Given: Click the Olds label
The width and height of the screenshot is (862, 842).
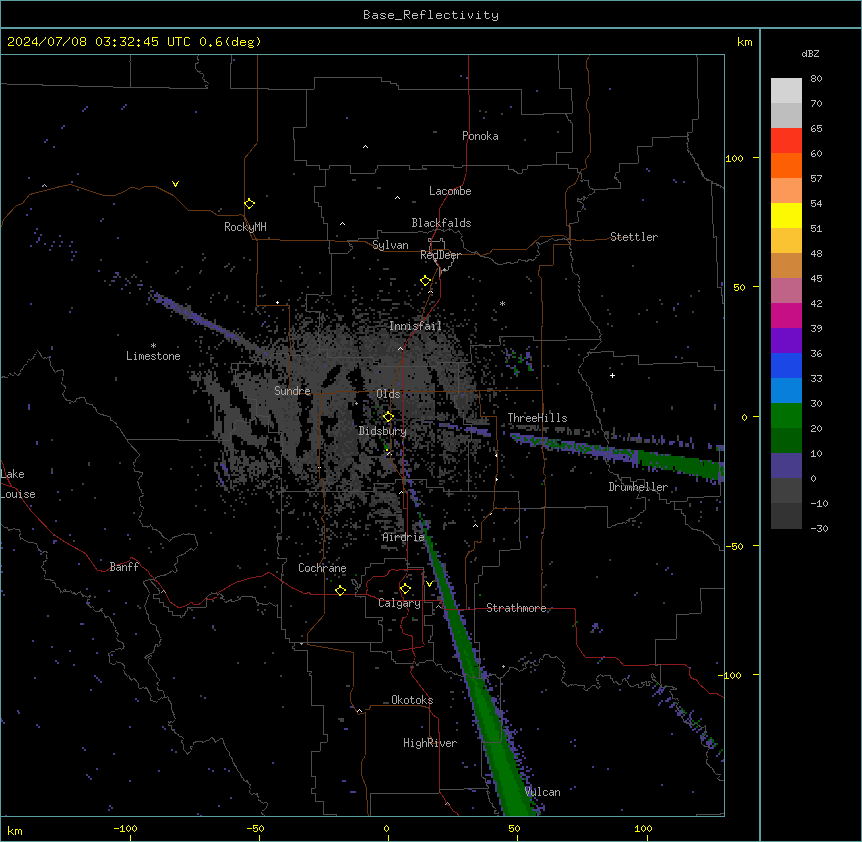Looking at the screenshot, I should click(388, 394).
